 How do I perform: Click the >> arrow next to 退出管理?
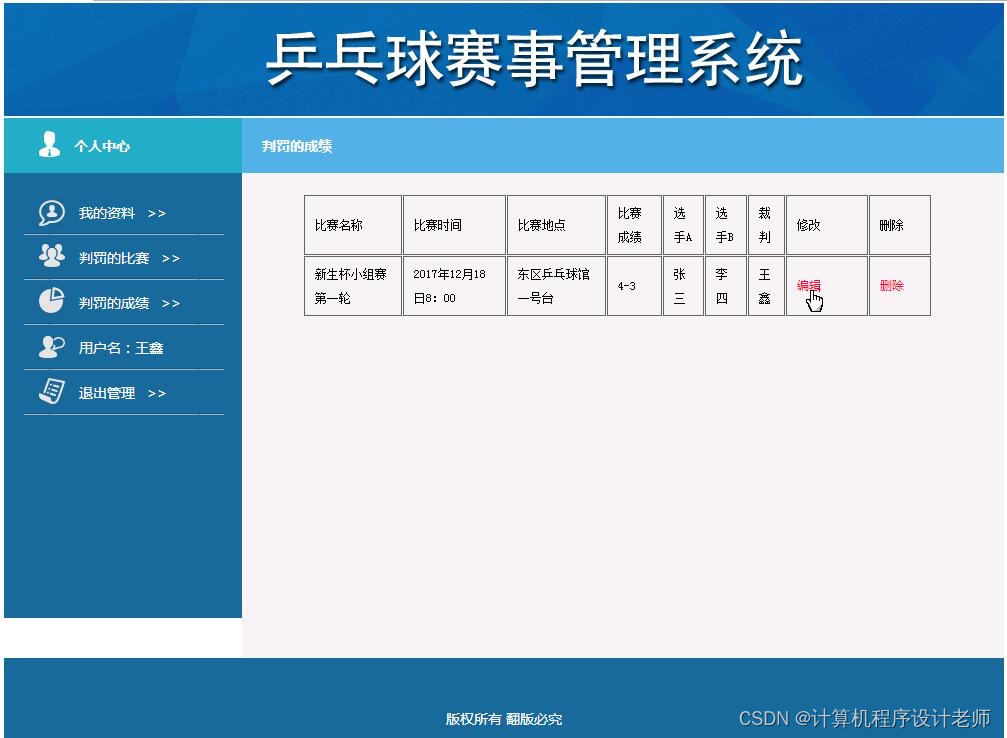pos(157,394)
